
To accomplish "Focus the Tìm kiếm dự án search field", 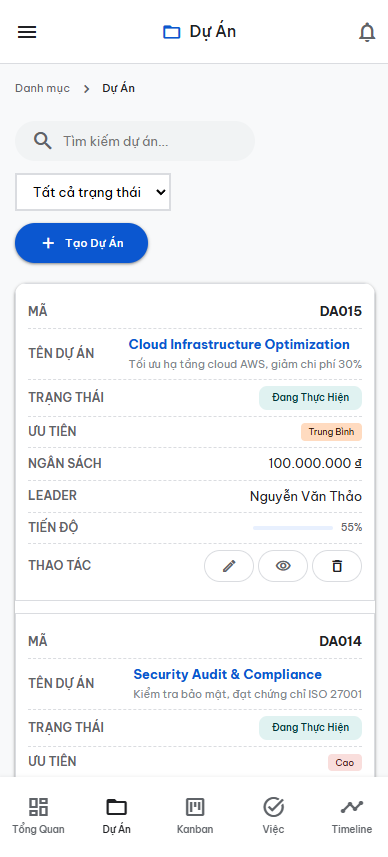I will click(135, 141).
